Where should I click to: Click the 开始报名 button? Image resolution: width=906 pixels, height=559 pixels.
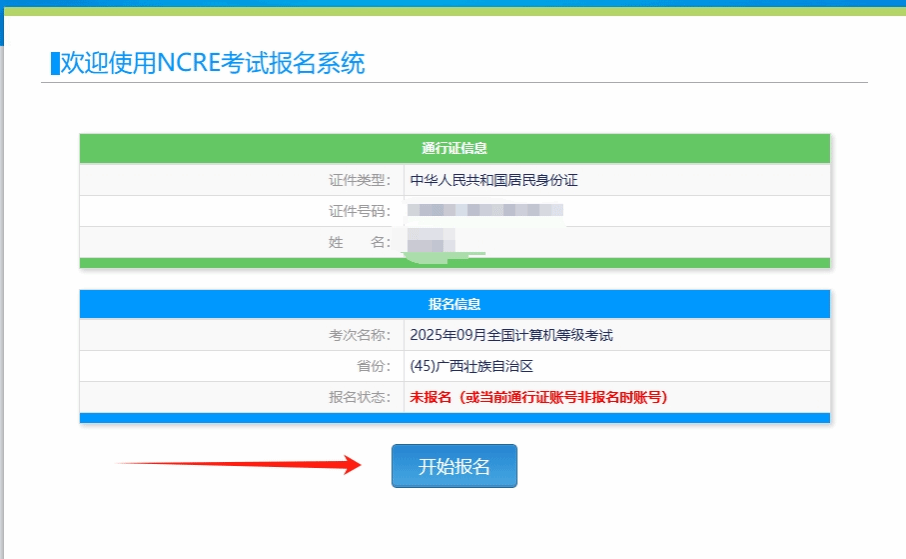point(454,466)
